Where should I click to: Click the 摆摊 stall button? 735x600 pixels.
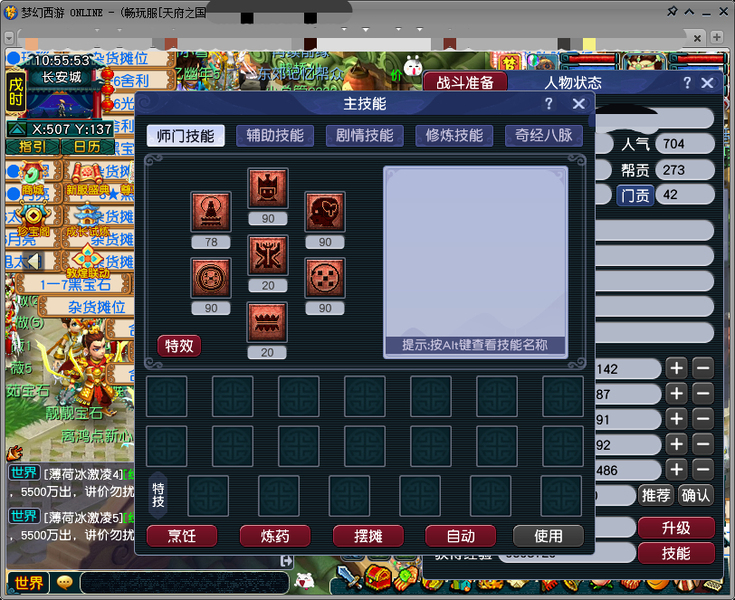(368, 536)
